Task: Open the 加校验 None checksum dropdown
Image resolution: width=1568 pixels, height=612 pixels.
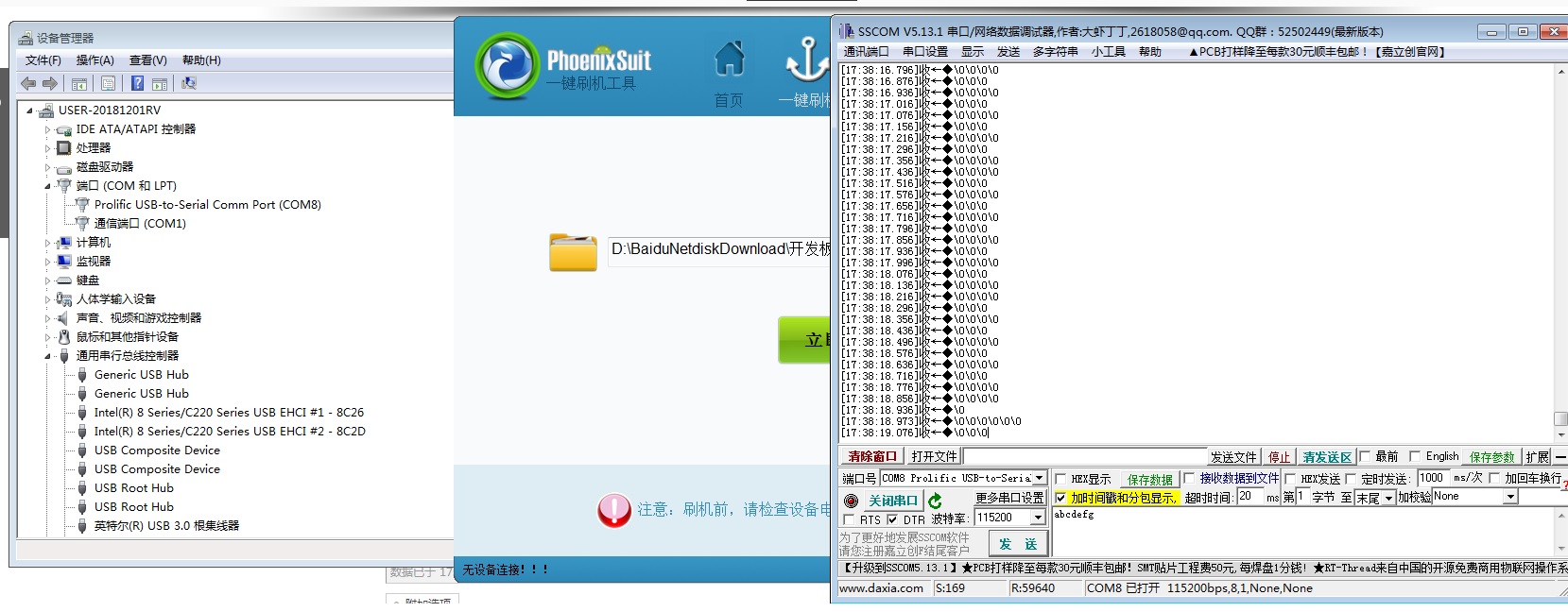Action: (x=1510, y=497)
